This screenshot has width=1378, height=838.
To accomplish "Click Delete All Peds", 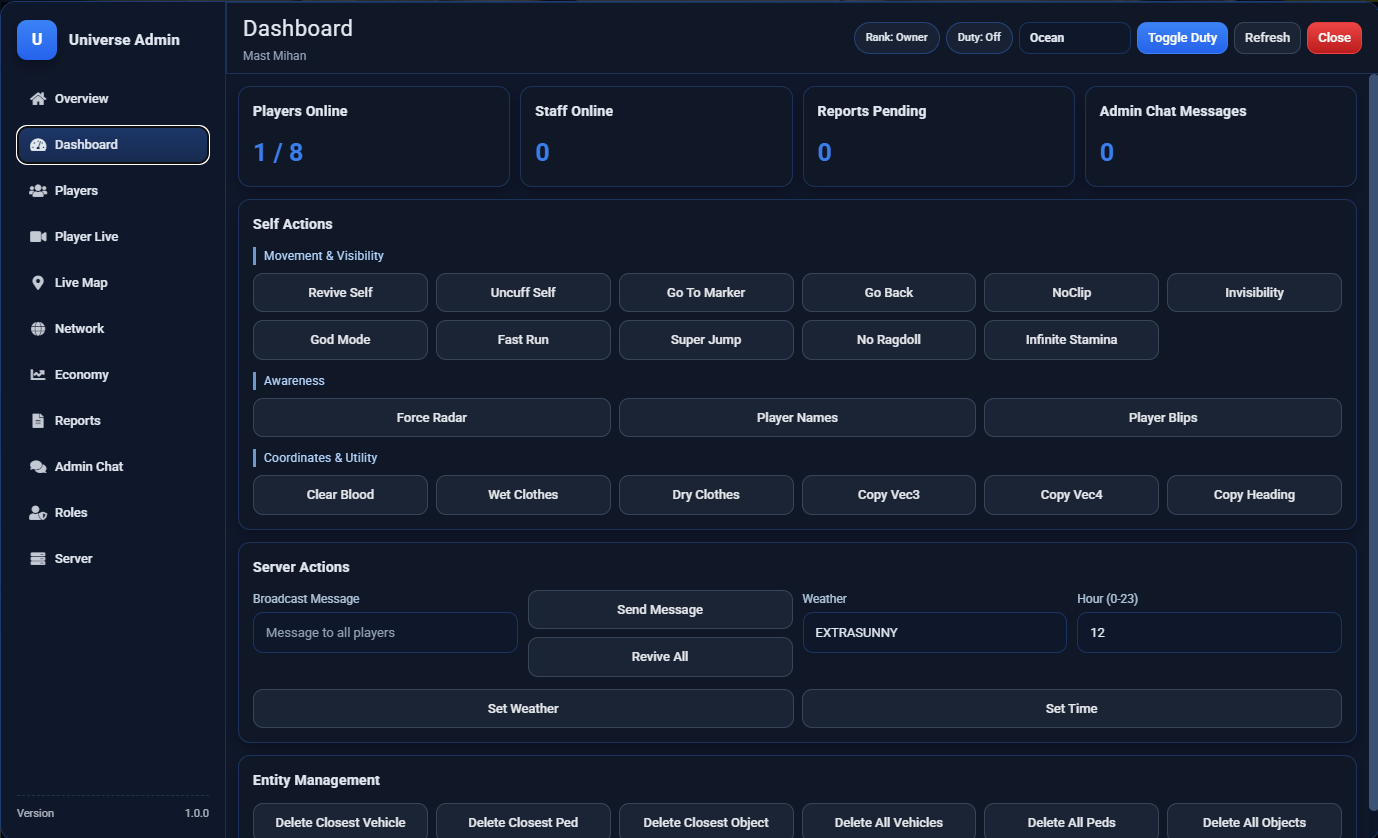I will coord(1071,821).
